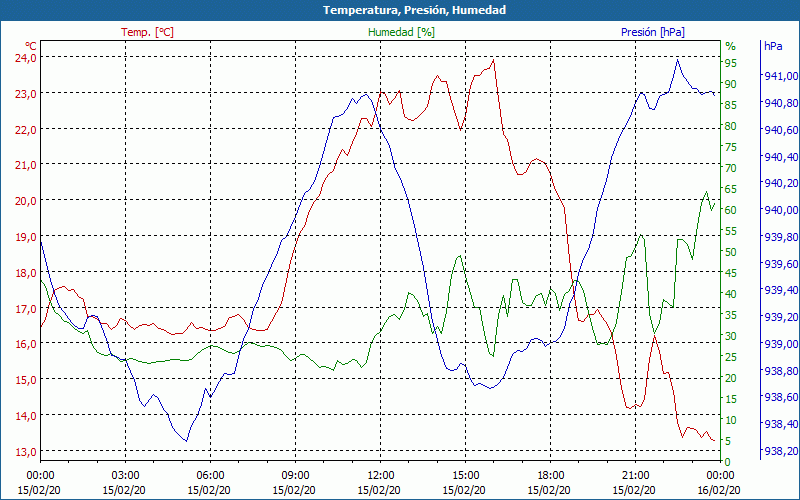Image resolution: width=800 pixels, height=500 pixels.
Task: Click the '15:00' time axis label
Action: 465,475
